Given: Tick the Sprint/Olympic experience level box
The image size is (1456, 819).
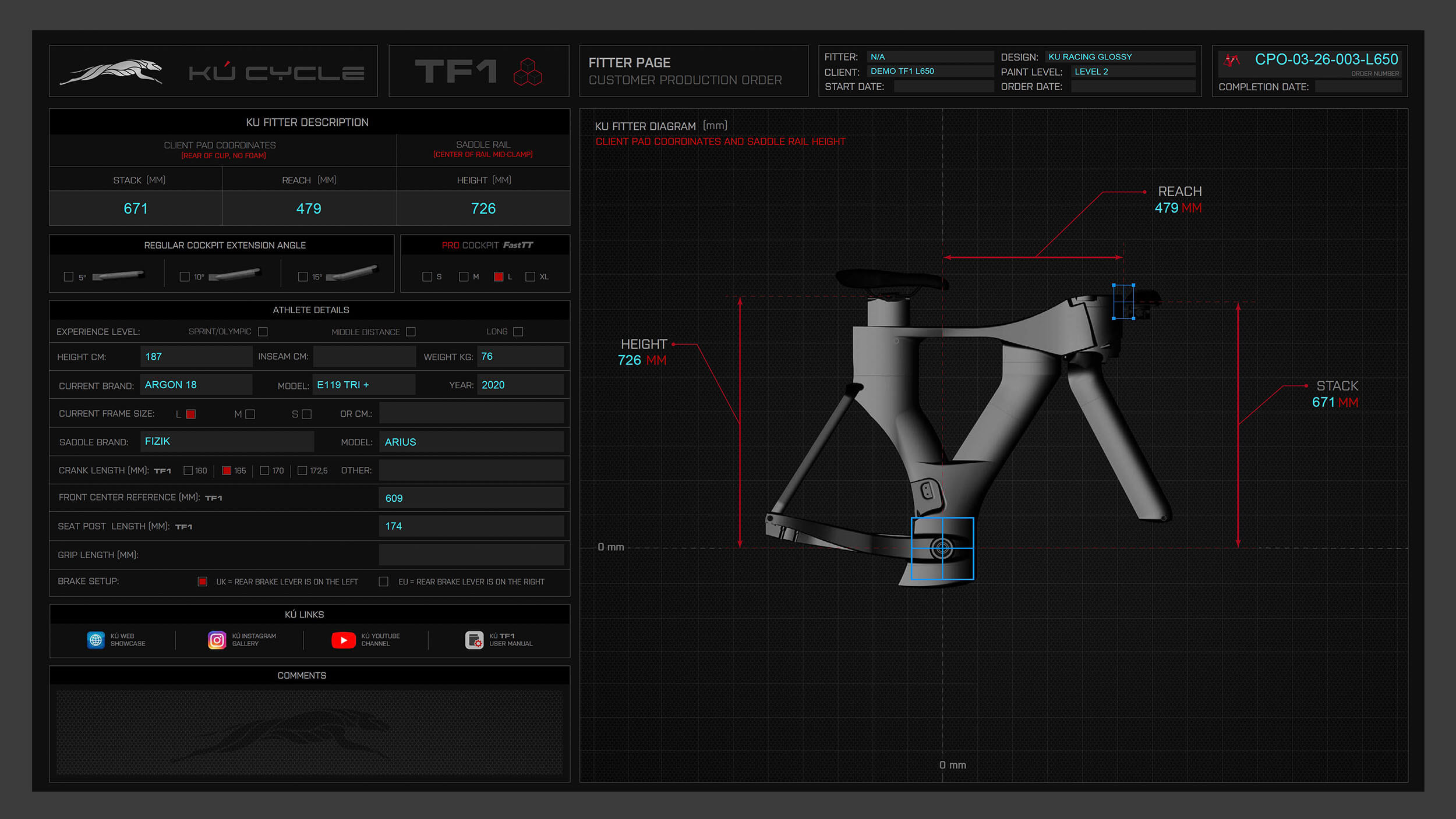Looking at the screenshot, I should tap(263, 332).
